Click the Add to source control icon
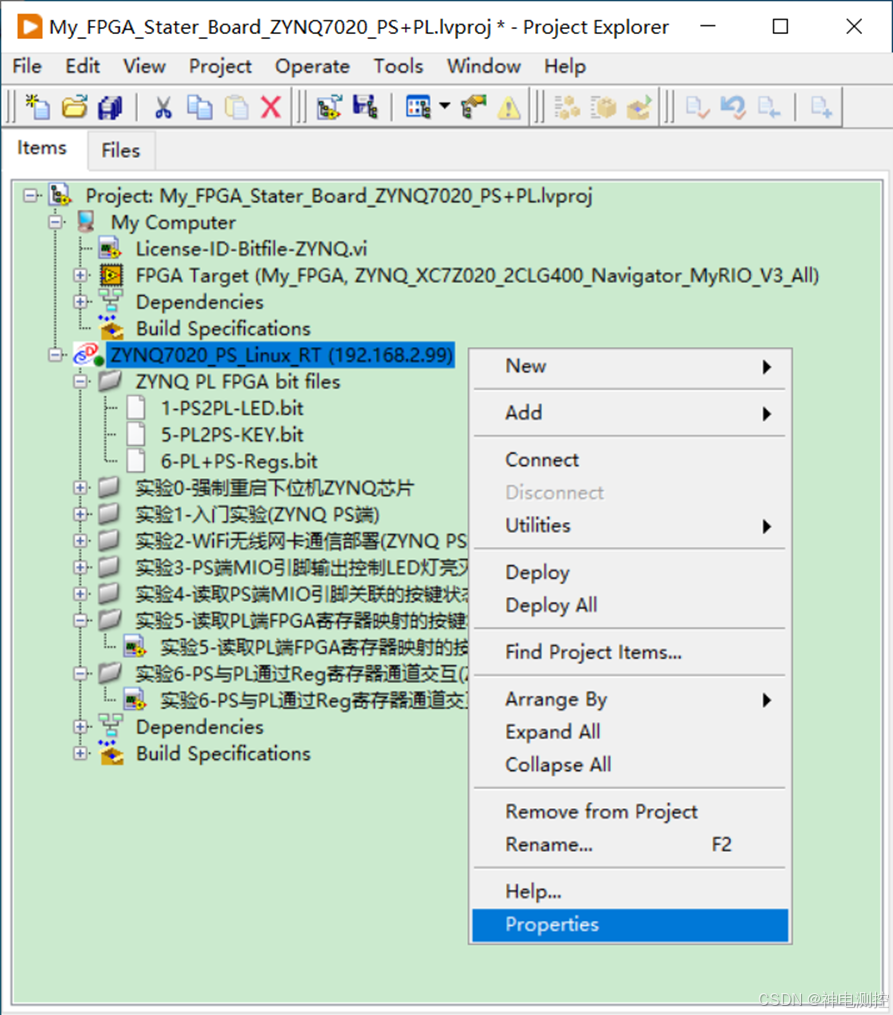 (821, 107)
